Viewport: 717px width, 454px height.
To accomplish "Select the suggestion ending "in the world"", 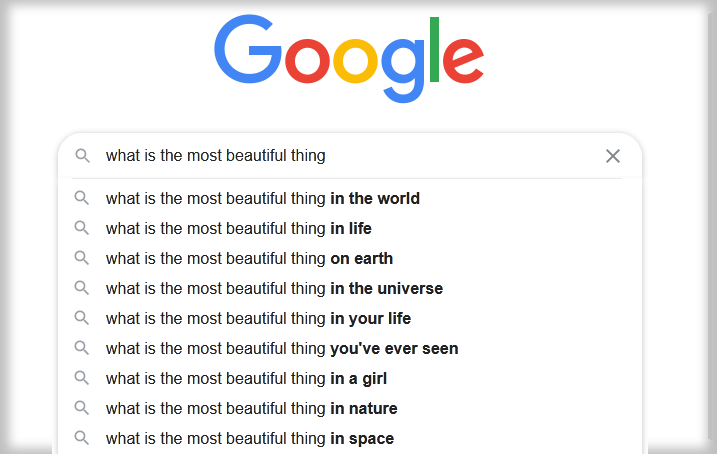I will [350, 198].
